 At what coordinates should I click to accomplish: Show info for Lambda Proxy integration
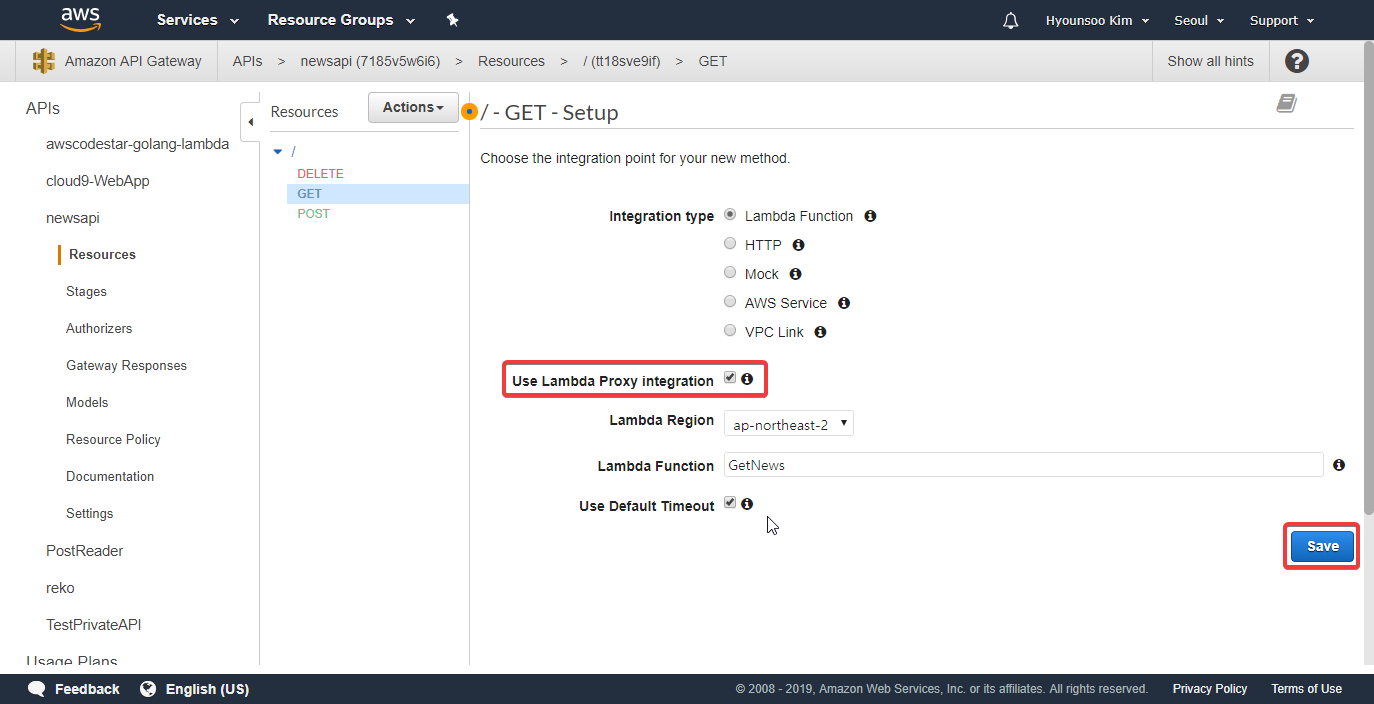[x=747, y=379]
